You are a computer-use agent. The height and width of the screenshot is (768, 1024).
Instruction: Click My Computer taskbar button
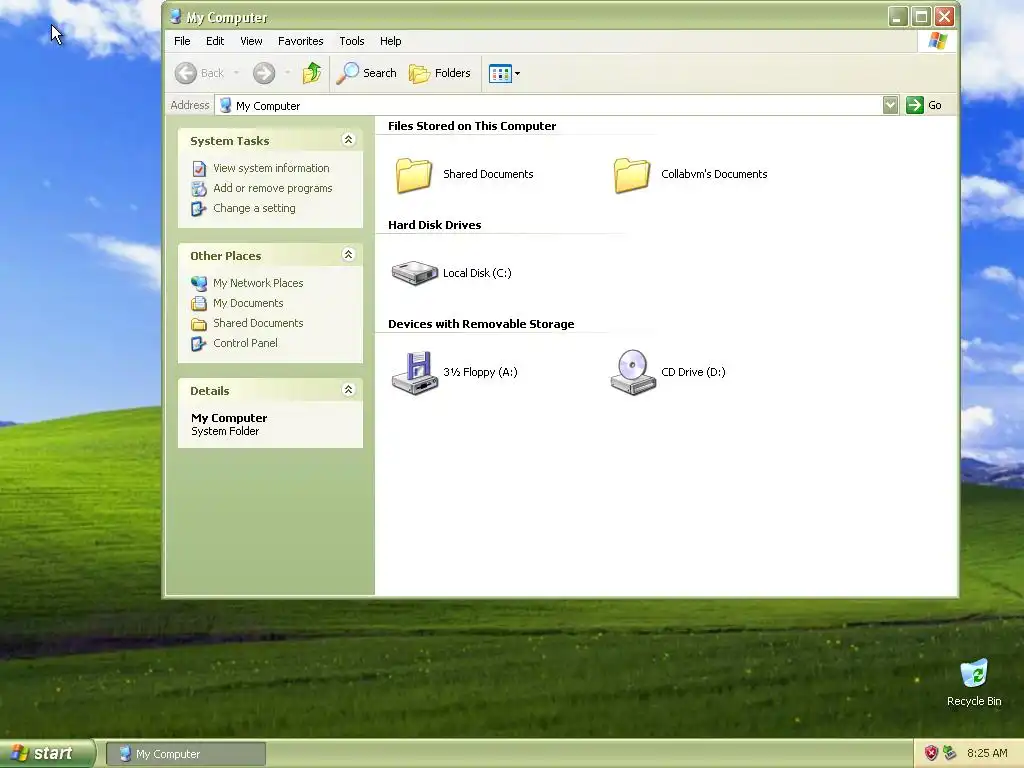(186, 754)
